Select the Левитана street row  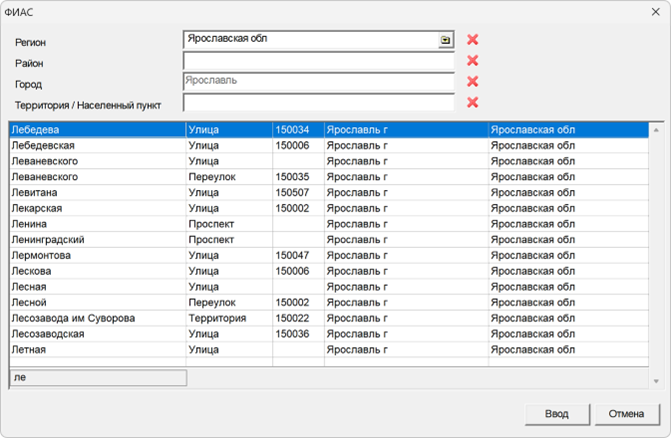pos(96,193)
